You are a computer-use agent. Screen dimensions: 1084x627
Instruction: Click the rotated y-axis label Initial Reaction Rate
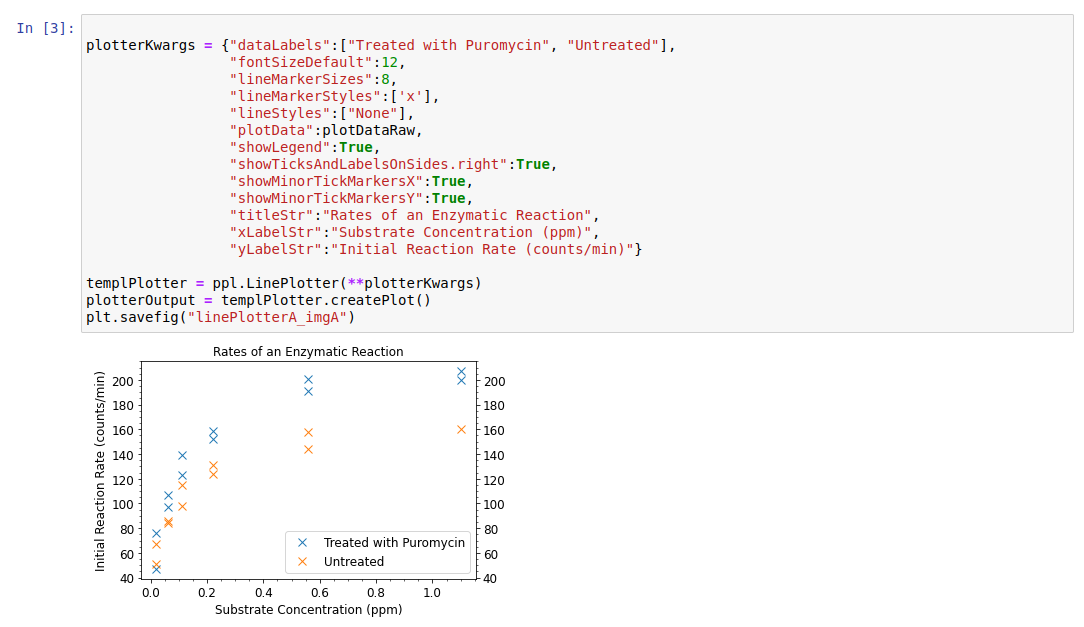[x=100, y=471]
